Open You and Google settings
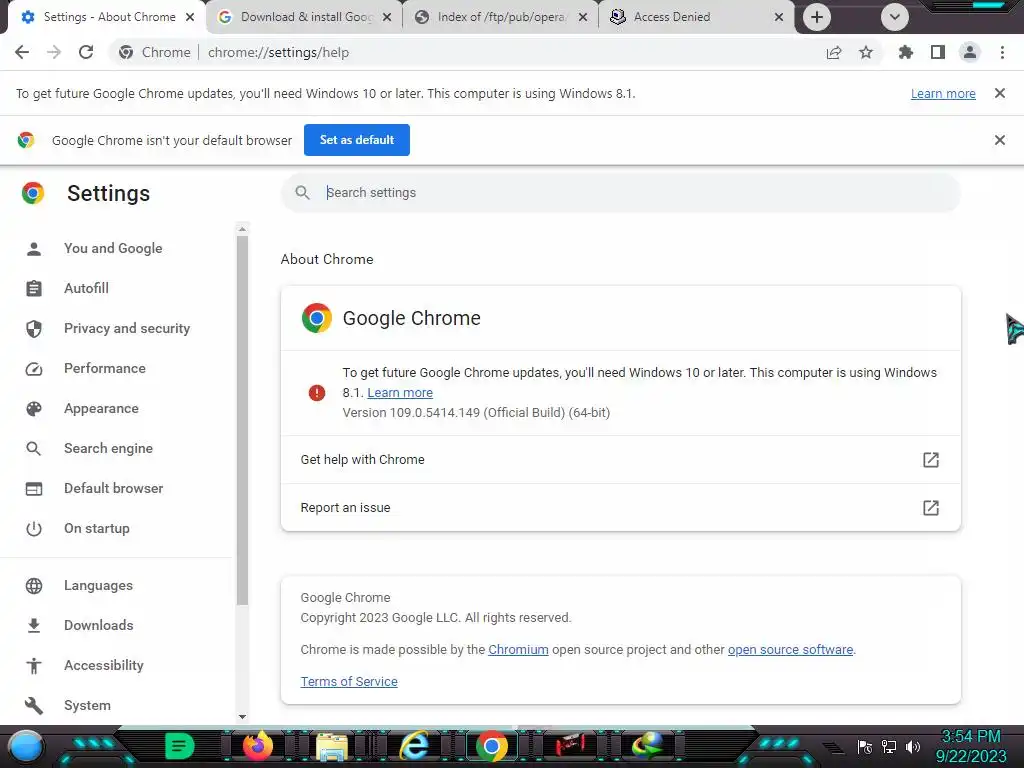 pos(113,248)
